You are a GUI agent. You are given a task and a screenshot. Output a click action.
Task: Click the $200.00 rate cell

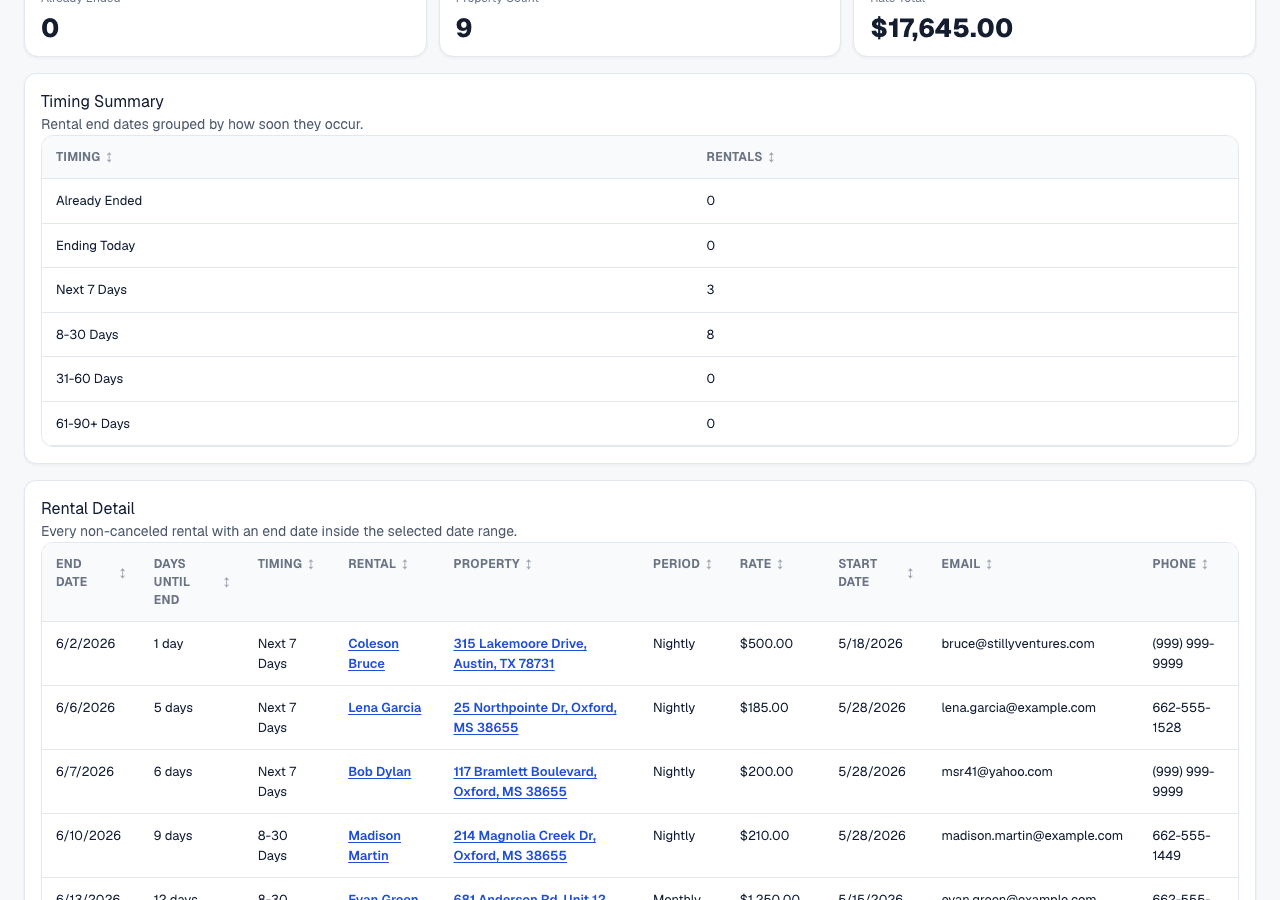[766, 772]
